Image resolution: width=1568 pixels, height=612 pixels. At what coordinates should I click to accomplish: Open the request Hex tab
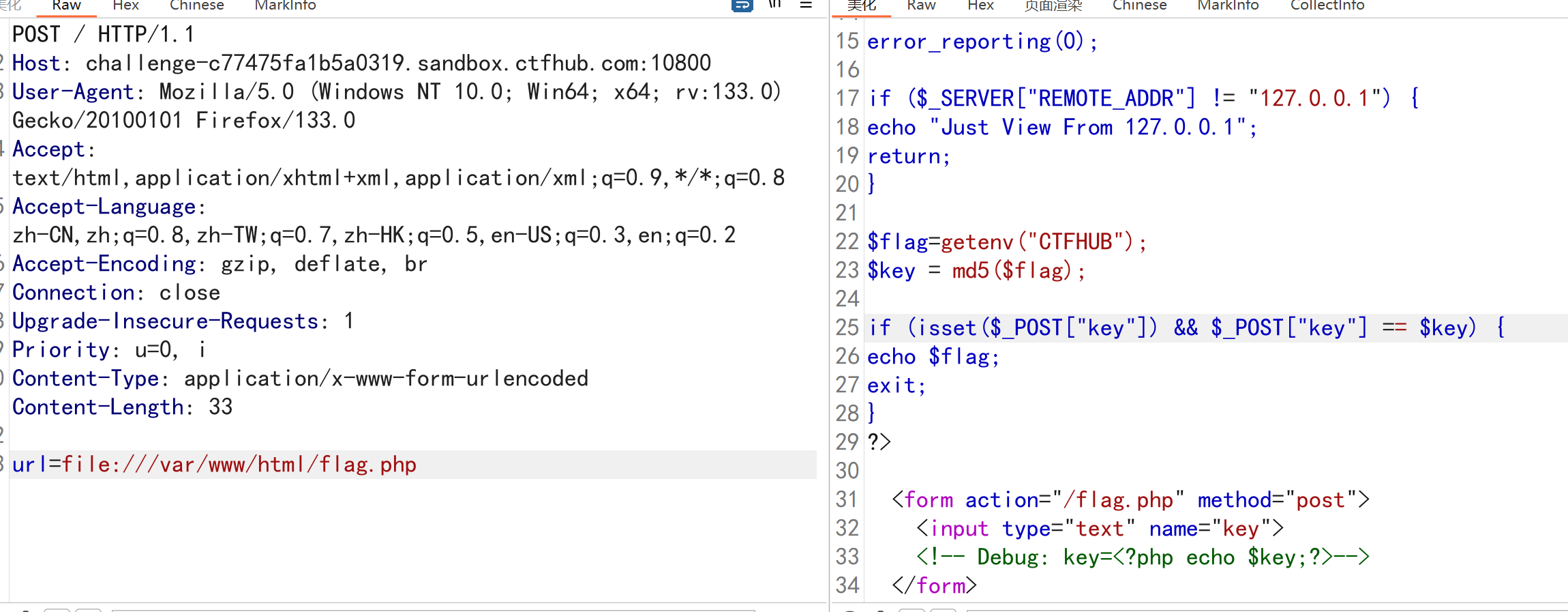coord(125,5)
